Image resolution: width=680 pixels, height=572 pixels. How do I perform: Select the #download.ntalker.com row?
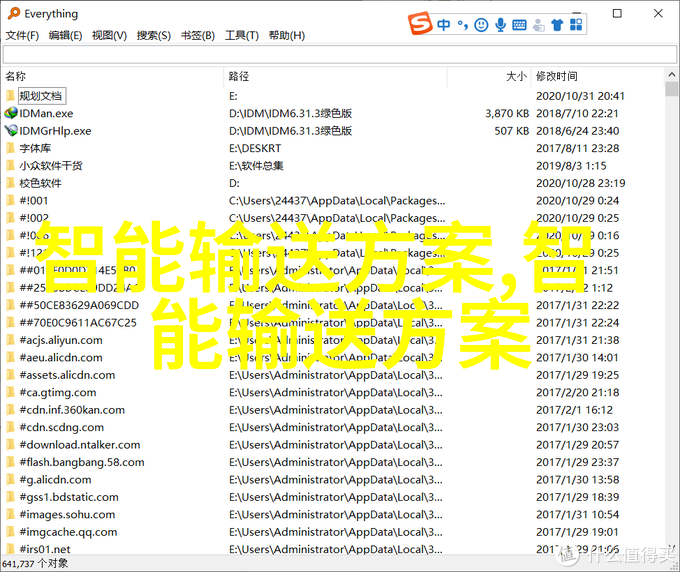pyautogui.click(x=333, y=445)
